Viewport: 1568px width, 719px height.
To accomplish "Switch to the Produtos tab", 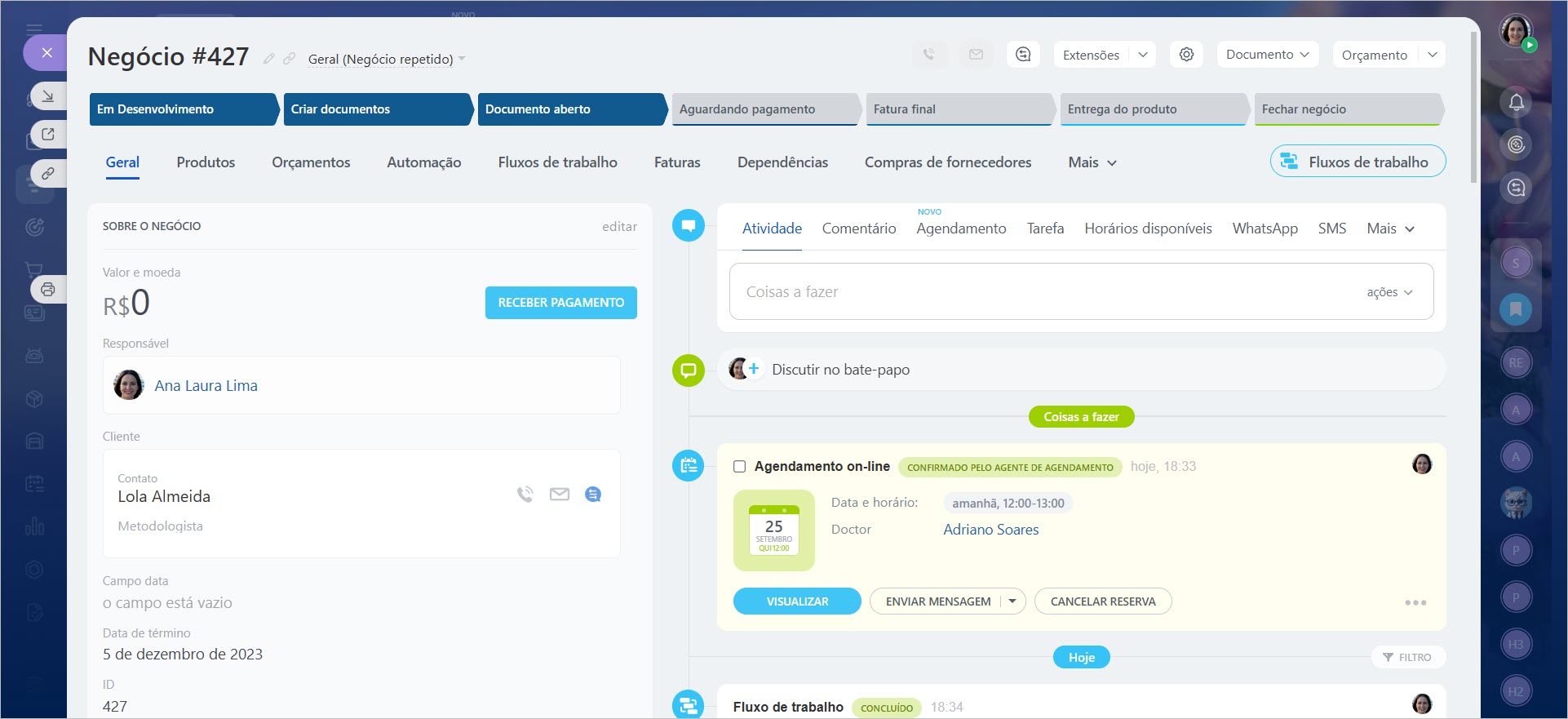I will [x=206, y=162].
